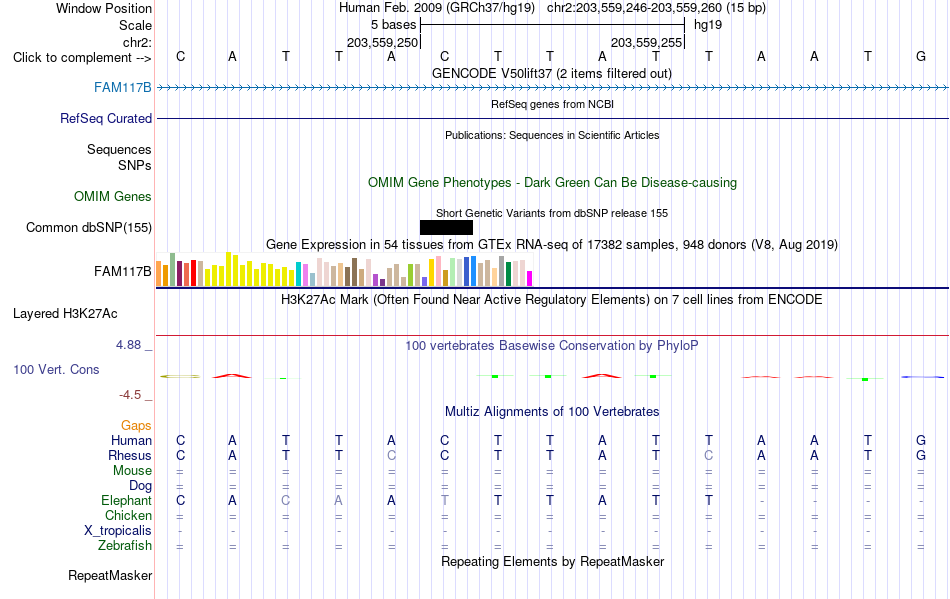The image size is (950, 599).
Task: Click the orange Gaps row label
Action: click(136, 426)
